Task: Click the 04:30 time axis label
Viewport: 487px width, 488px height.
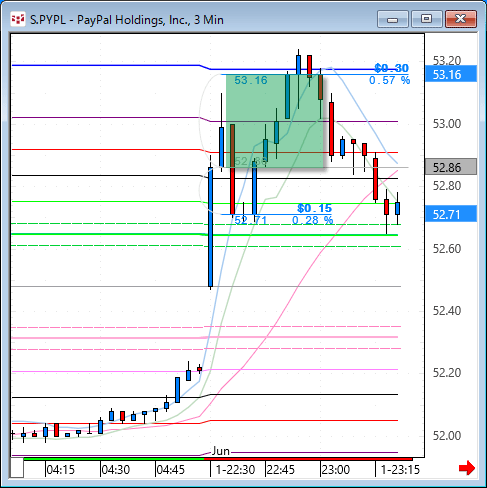Action: pyautogui.click(x=115, y=470)
